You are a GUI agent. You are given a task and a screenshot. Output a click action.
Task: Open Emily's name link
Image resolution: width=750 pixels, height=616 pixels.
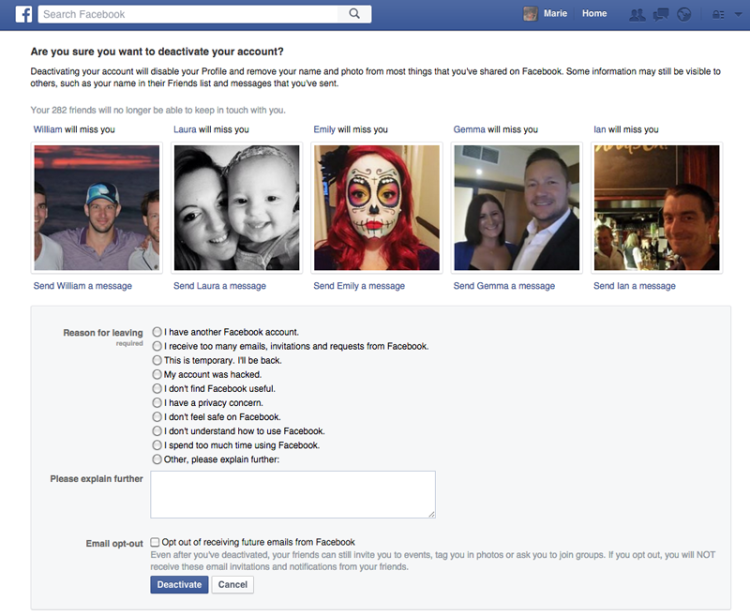[x=324, y=129]
